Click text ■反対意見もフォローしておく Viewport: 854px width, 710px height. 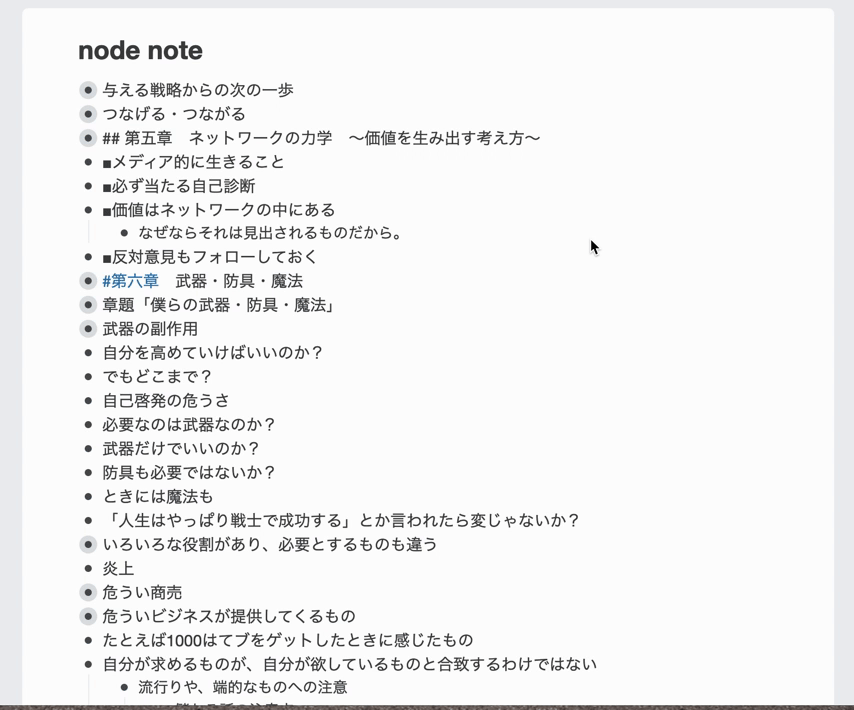coord(210,256)
